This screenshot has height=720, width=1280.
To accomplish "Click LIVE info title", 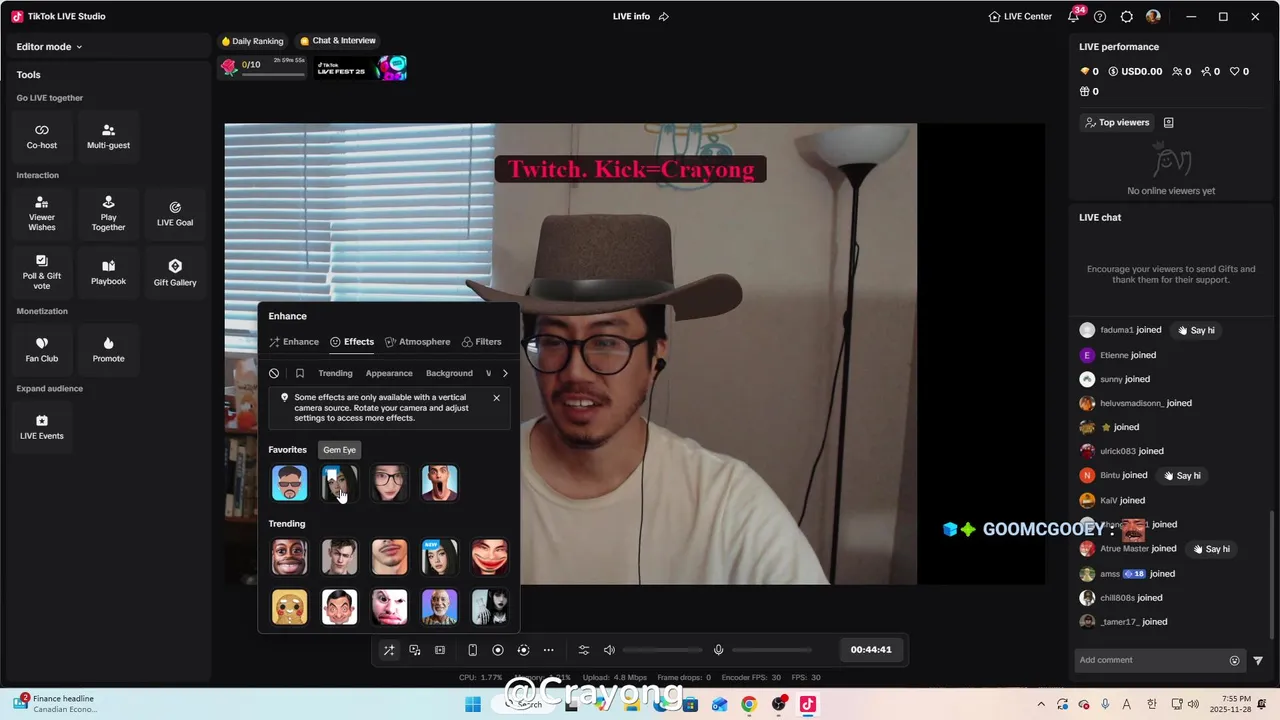I will pyautogui.click(x=631, y=16).
